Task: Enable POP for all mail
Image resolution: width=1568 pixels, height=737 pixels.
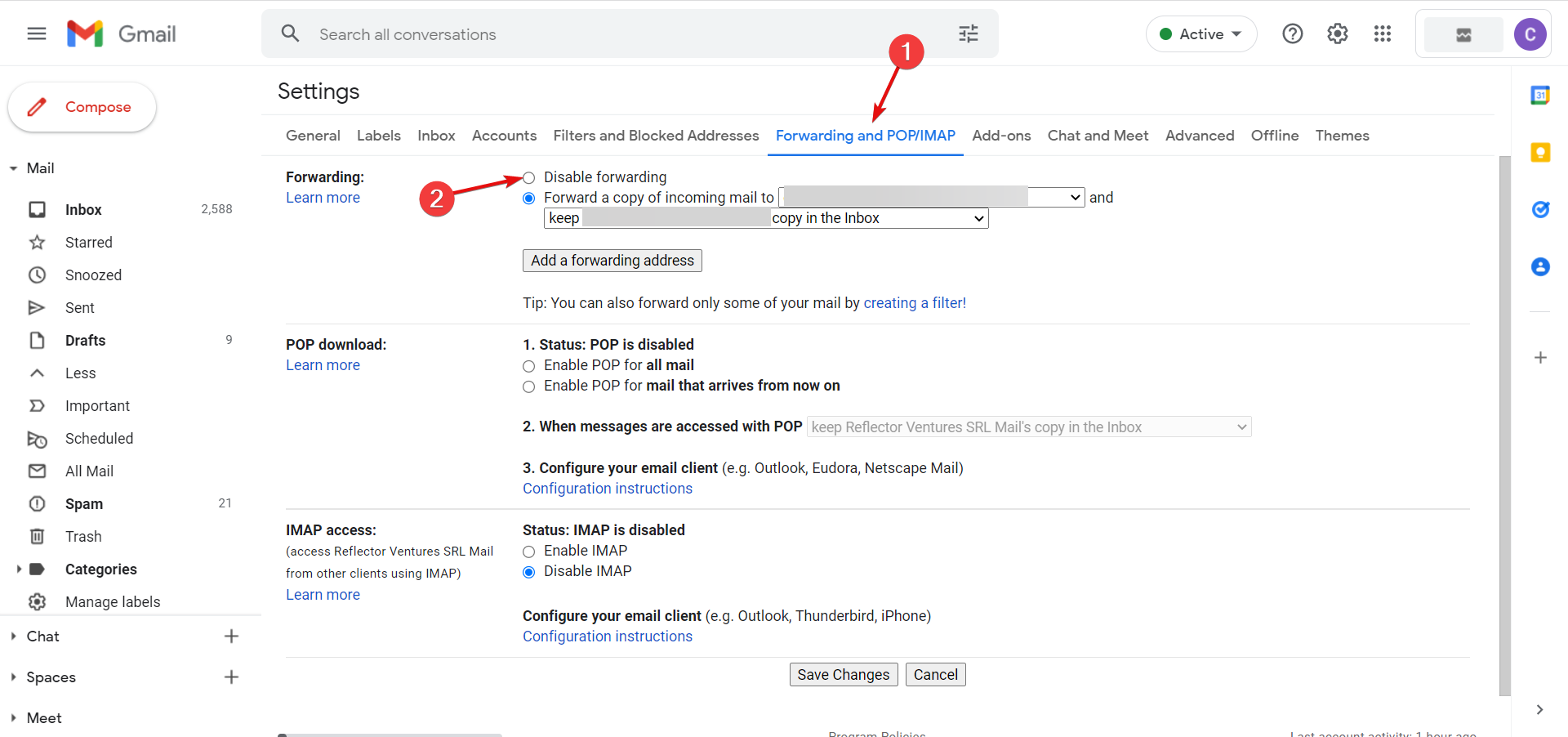Action: 529,366
